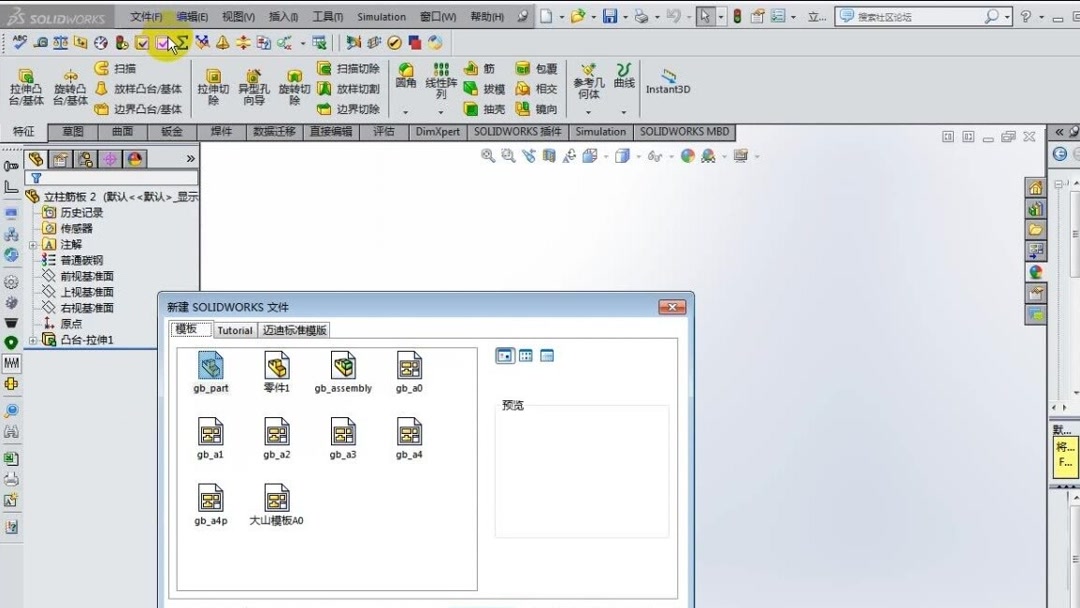Switch template dialog to list view

click(547, 355)
